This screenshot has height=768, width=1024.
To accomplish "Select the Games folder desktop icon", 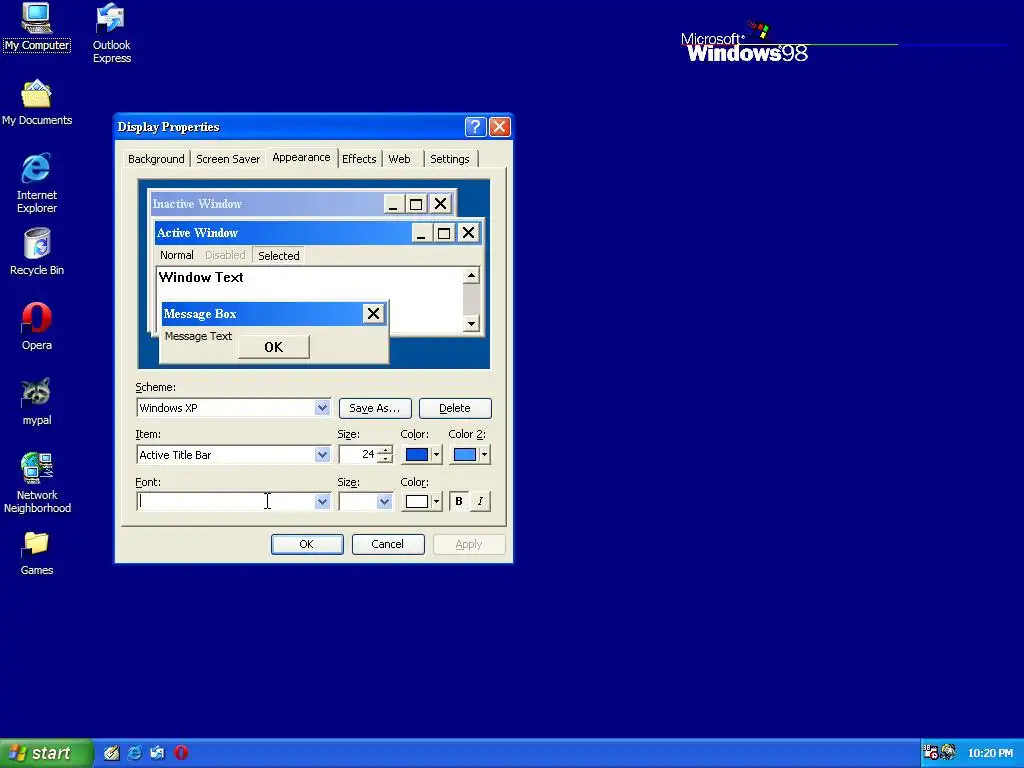I will (37, 553).
